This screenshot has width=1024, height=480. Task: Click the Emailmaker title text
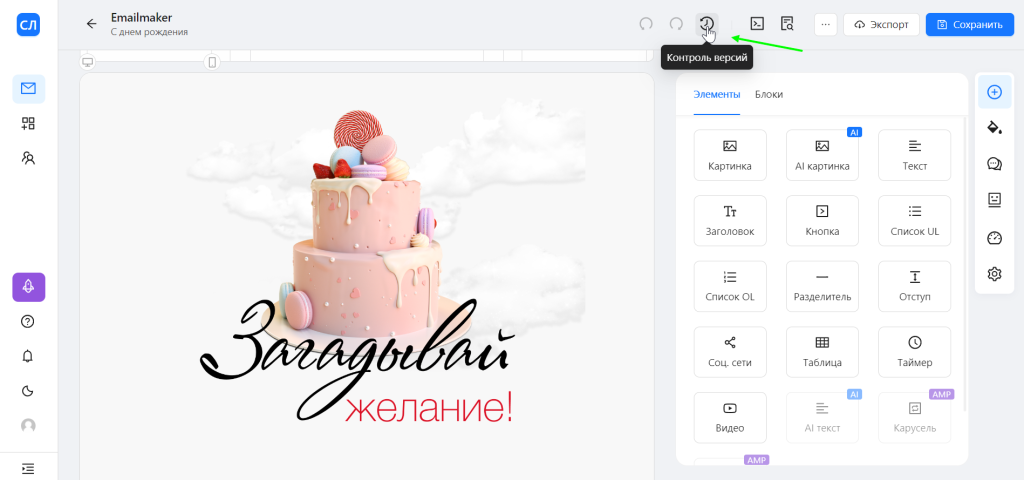(142, 18)
